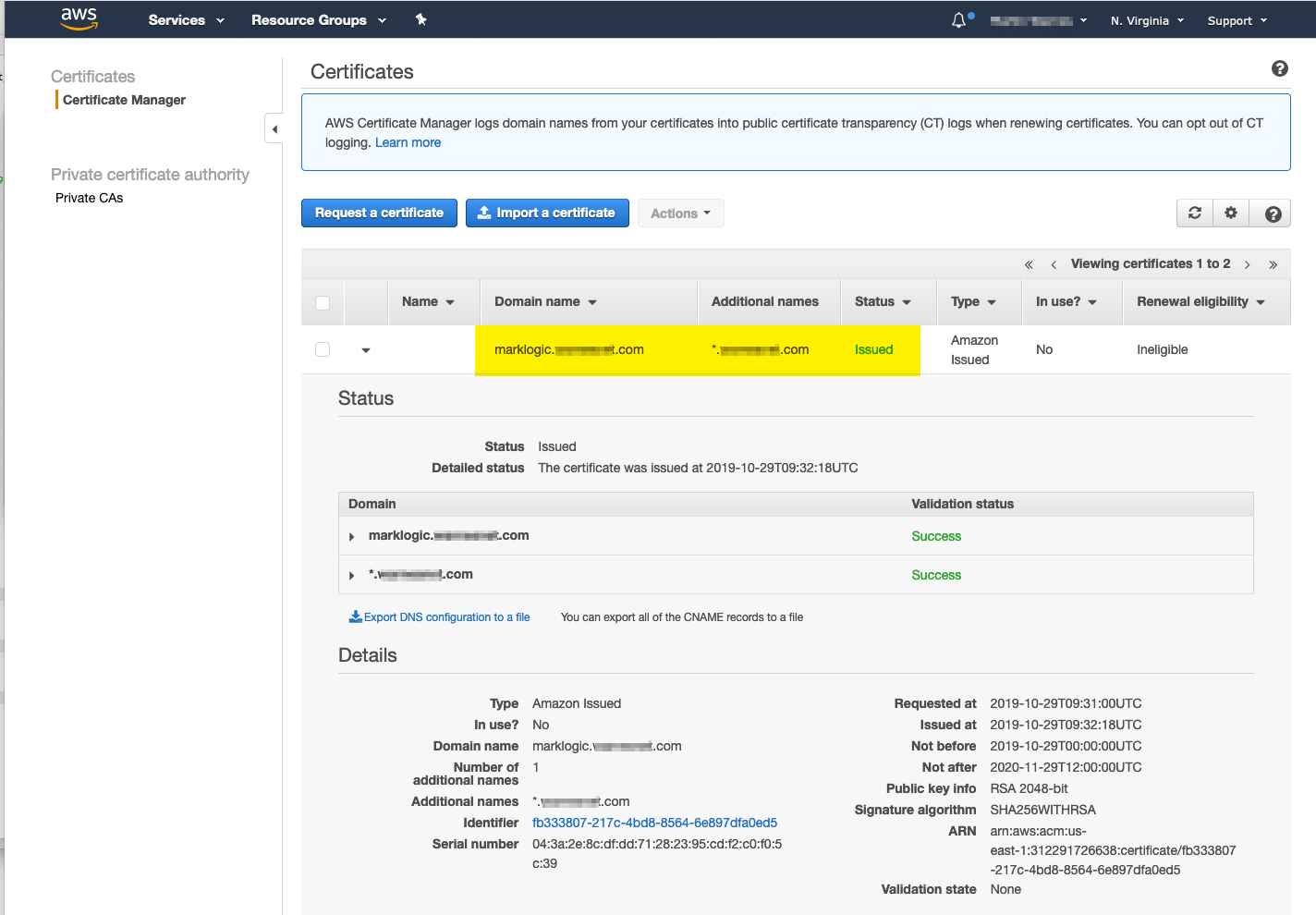The height and width of the screenshot is (915, 1316).
Task: Open the blurred account name menu
Action: pyautogui.click(x=1039, y=20)
